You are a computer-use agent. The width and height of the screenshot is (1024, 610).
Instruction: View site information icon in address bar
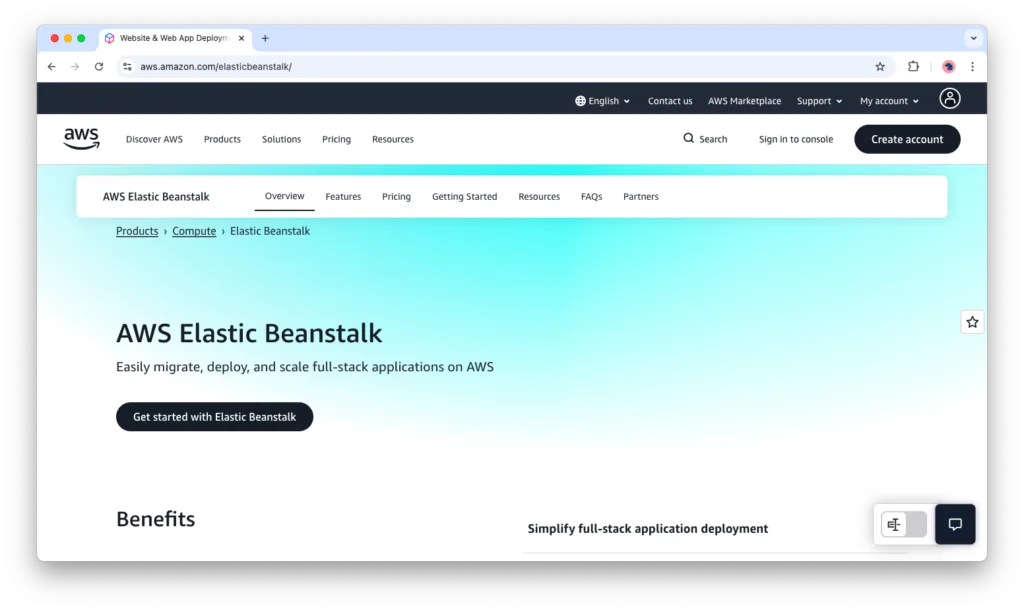pos(127,67)
